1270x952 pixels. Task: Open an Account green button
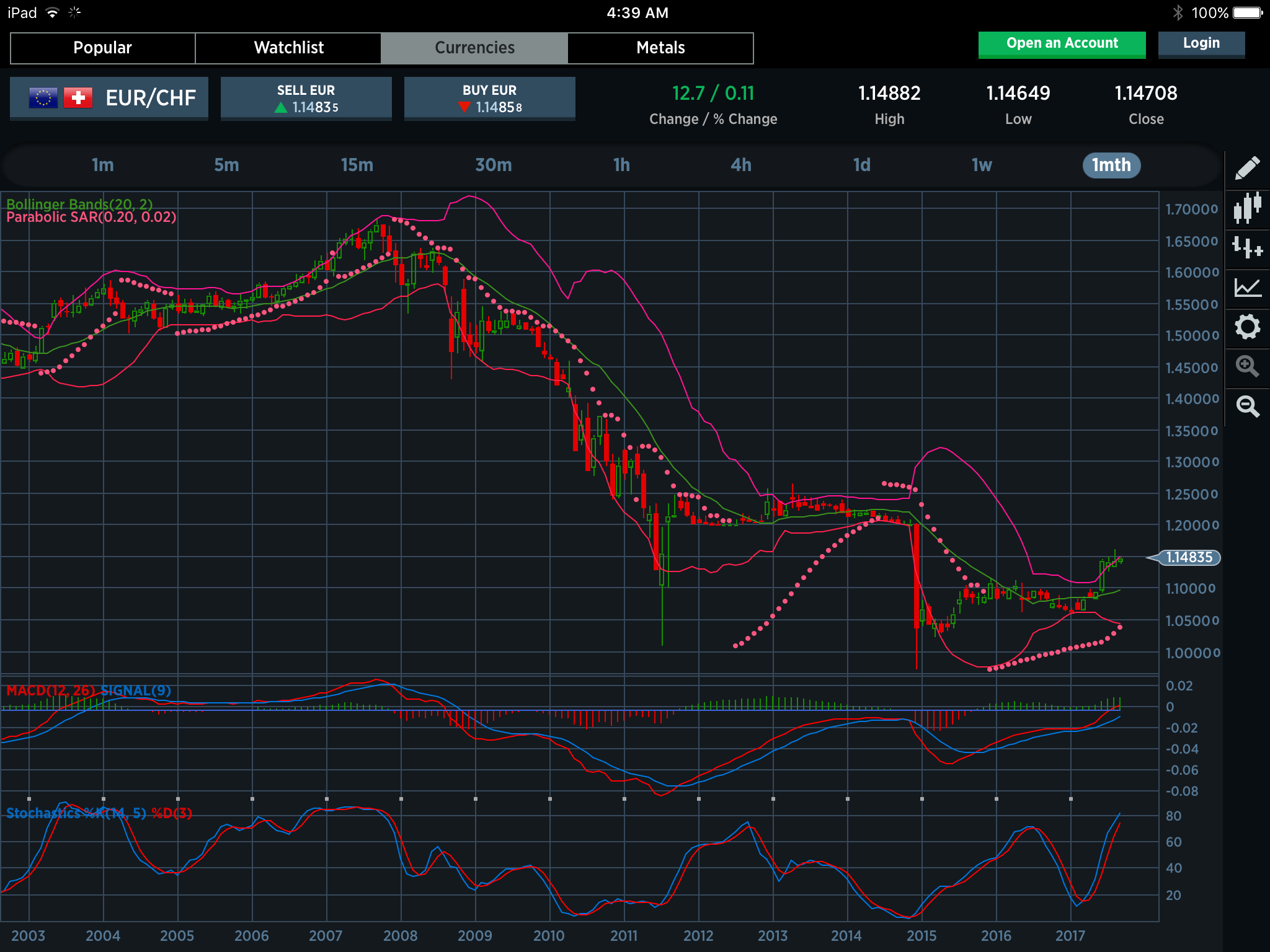(1062, 44)
